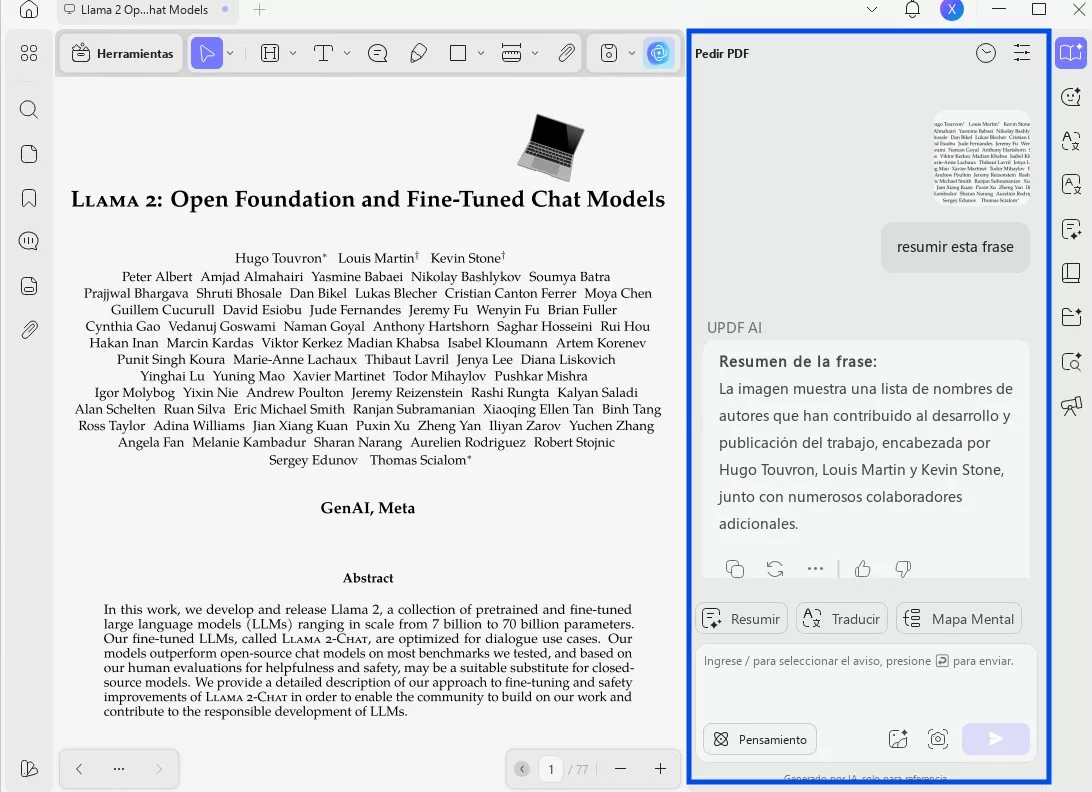Viewport: 1092px width, 792px height.
Task: Expand the stamp tool dropdown arrow
Action: pyautogui.click(x=632, y=53)
